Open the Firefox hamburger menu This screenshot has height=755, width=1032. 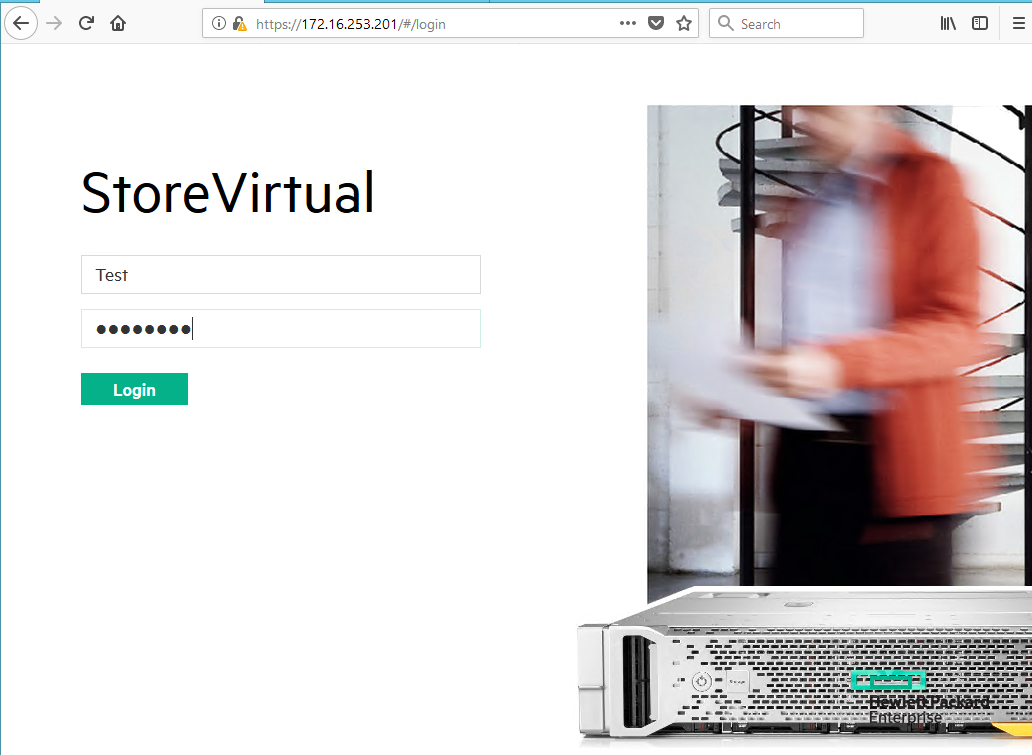1018,24
